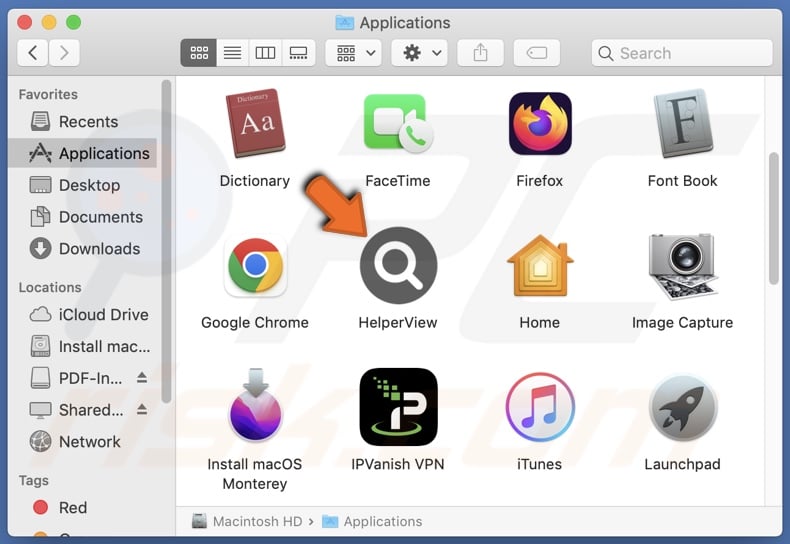Click the "Image Capture" name label
790x544 pixels.
(x=683, y=323)
